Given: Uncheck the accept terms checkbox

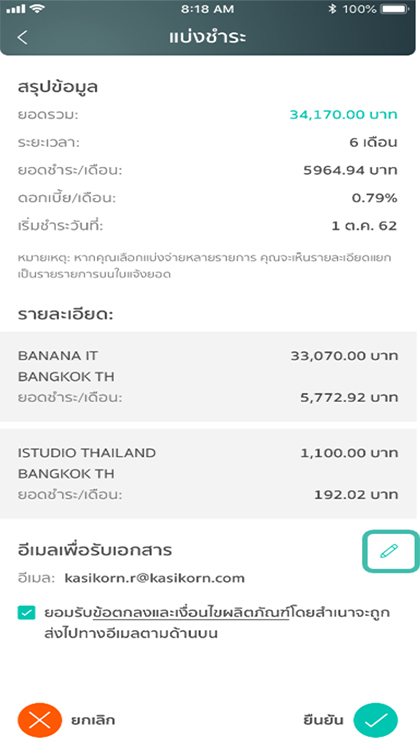Looking at the screenshot, I should click(26, 613).
